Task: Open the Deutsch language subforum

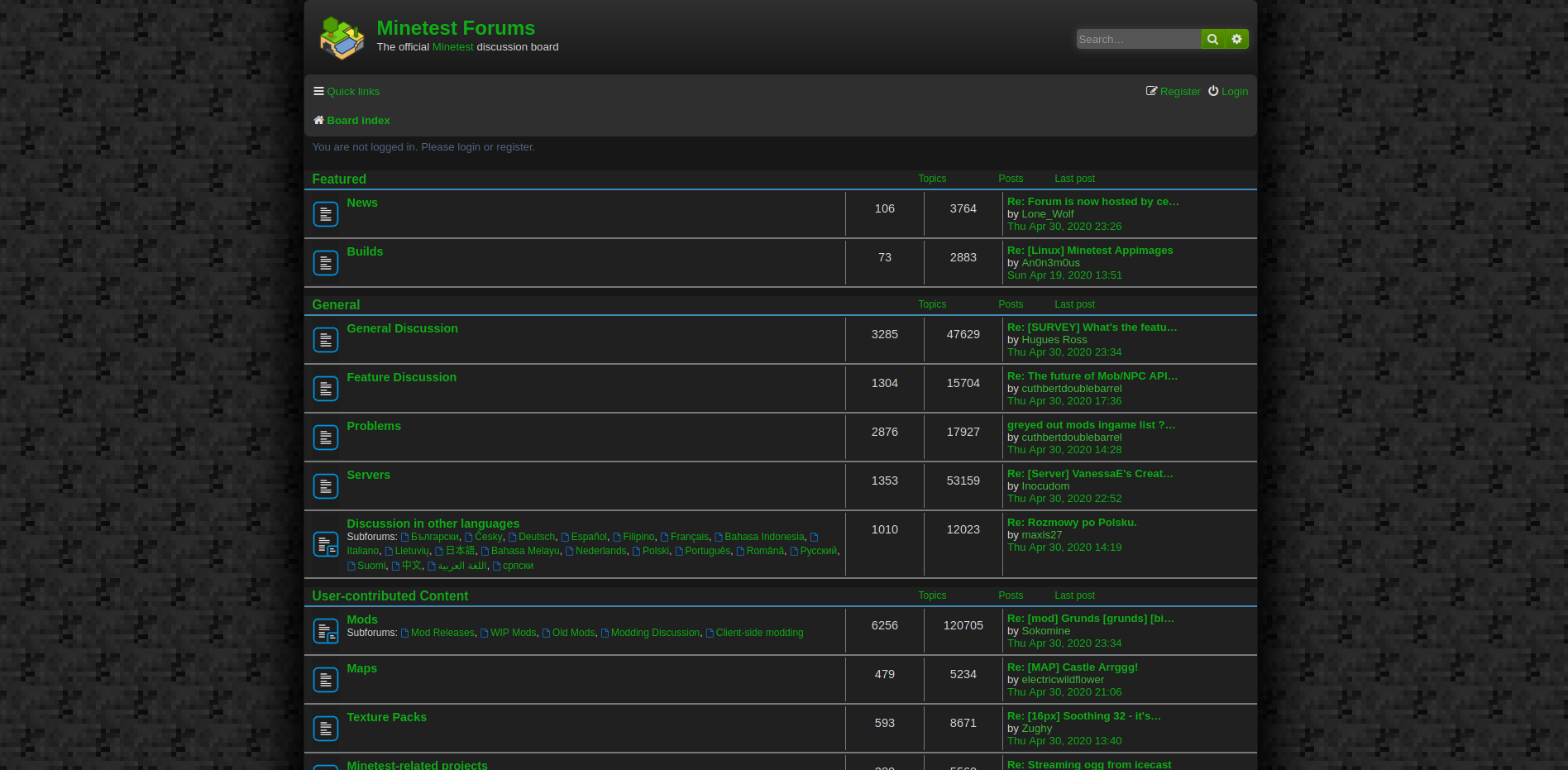Action: pos(536,537)
